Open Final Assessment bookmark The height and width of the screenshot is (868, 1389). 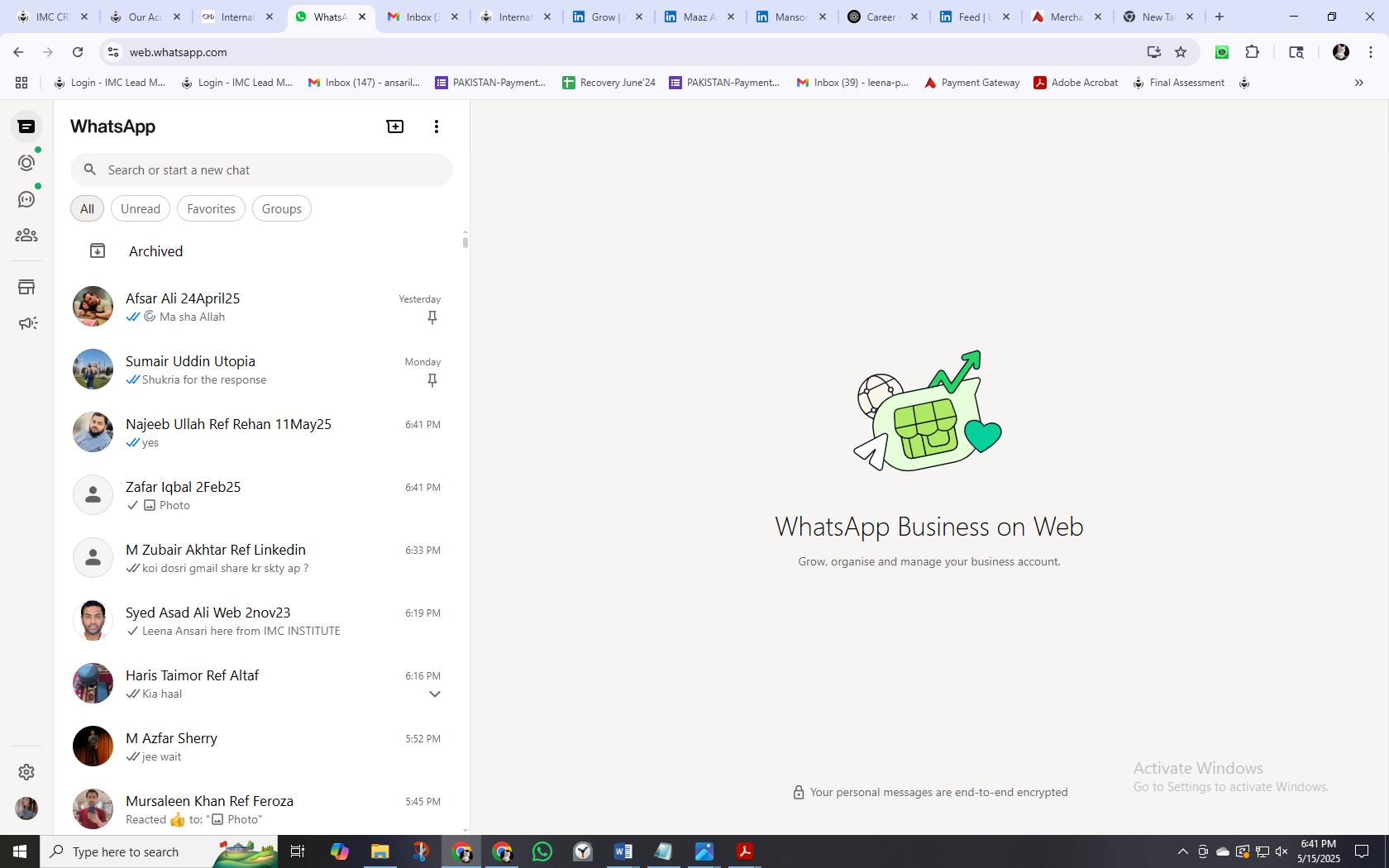(1178, 83)
